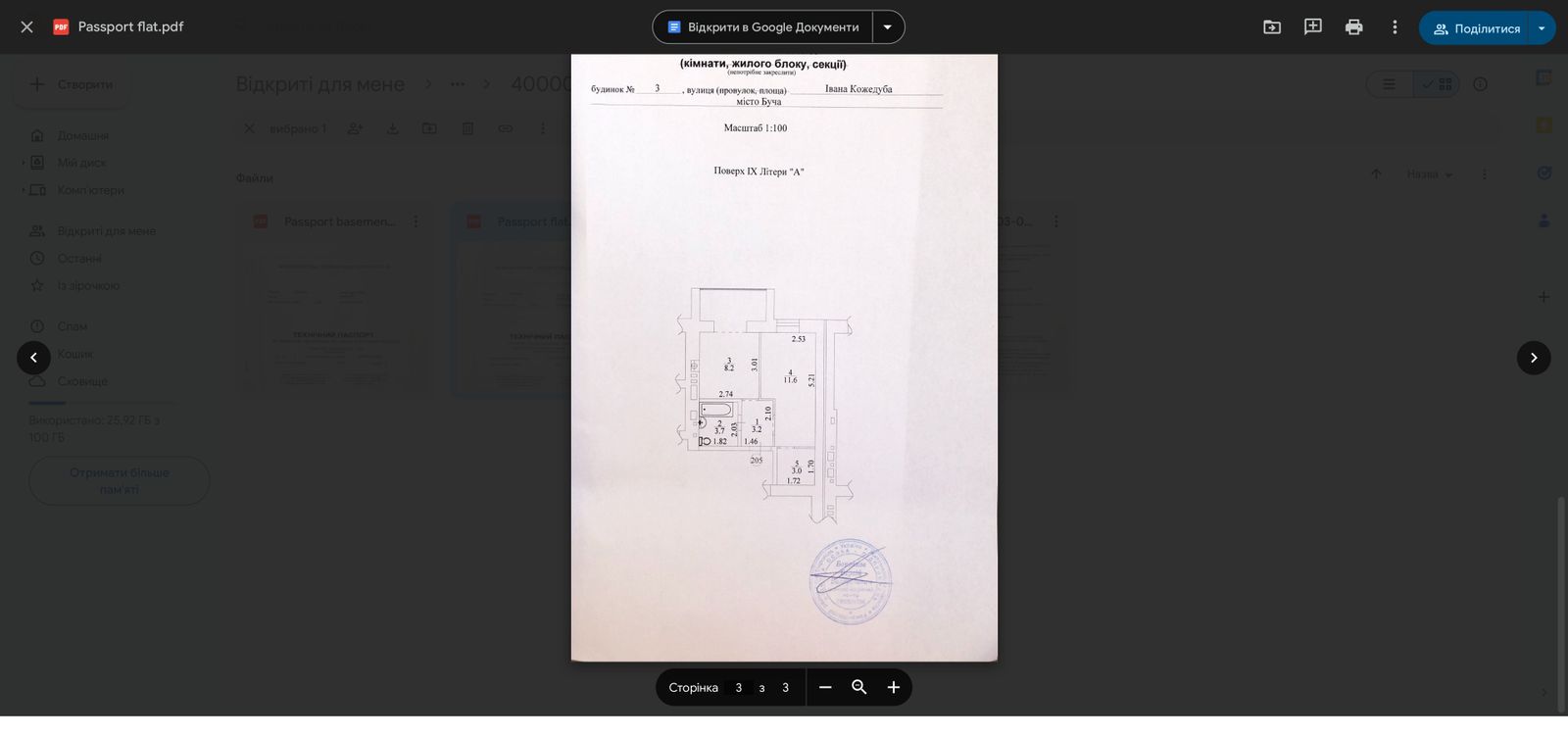Image resolution: width=1568 pixels, height=737 pixels.
Task: Clear the selection with X icon
Action: click(x=249, y=128)
